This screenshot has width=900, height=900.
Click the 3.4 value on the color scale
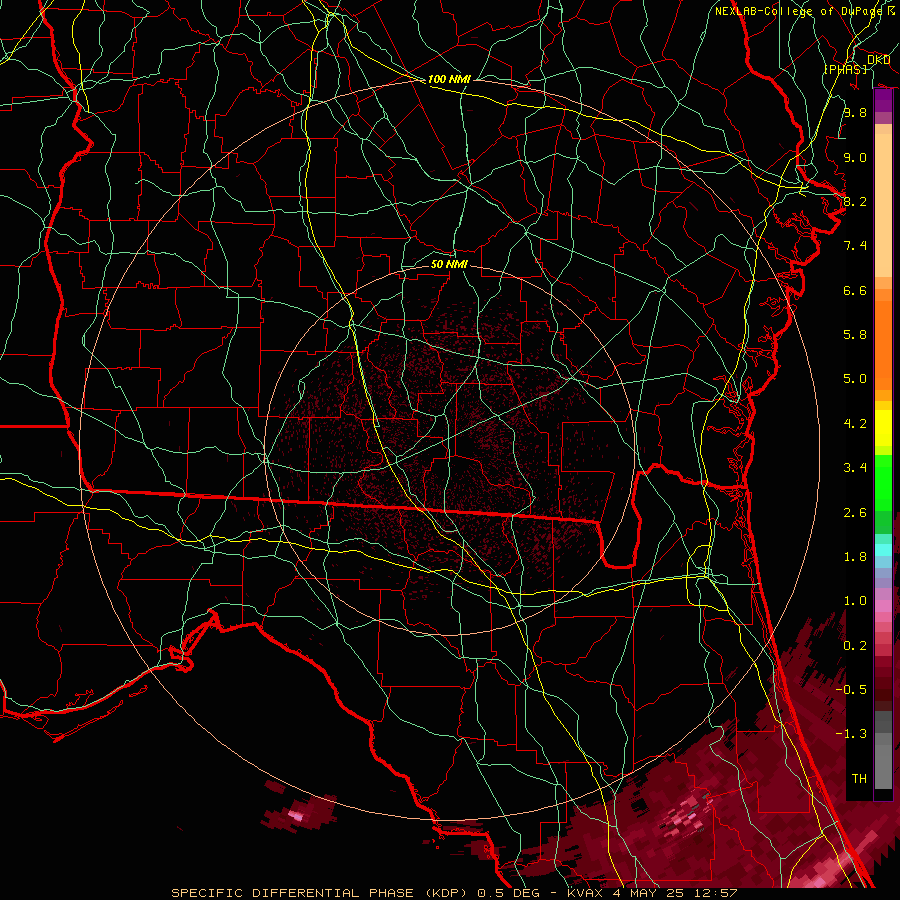(855, 468)
